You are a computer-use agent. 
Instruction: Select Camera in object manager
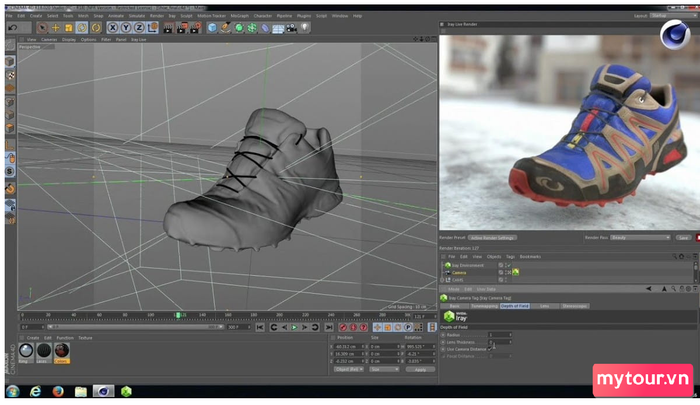pyautogui.click(x=459, y=272)
